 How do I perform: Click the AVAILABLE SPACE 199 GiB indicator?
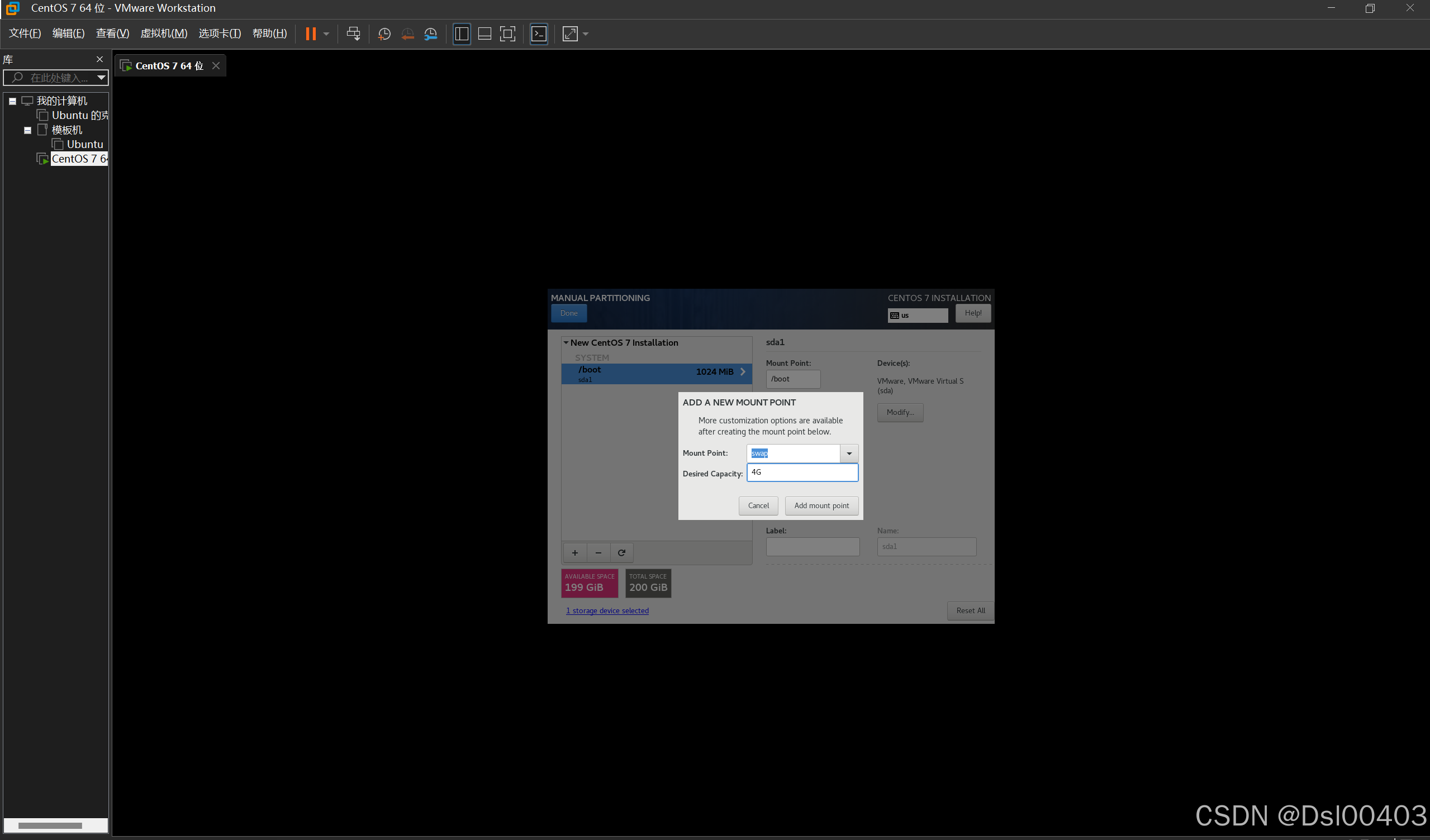pyautogui.click(x=590, y=583)
